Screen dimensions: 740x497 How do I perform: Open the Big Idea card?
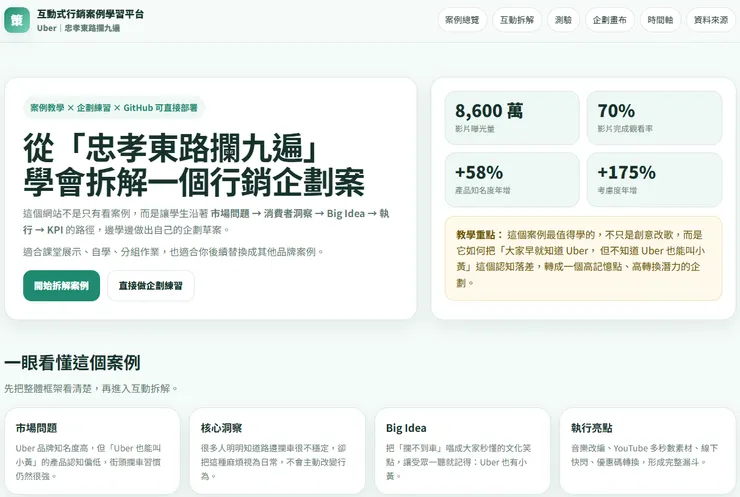[462, 451]
